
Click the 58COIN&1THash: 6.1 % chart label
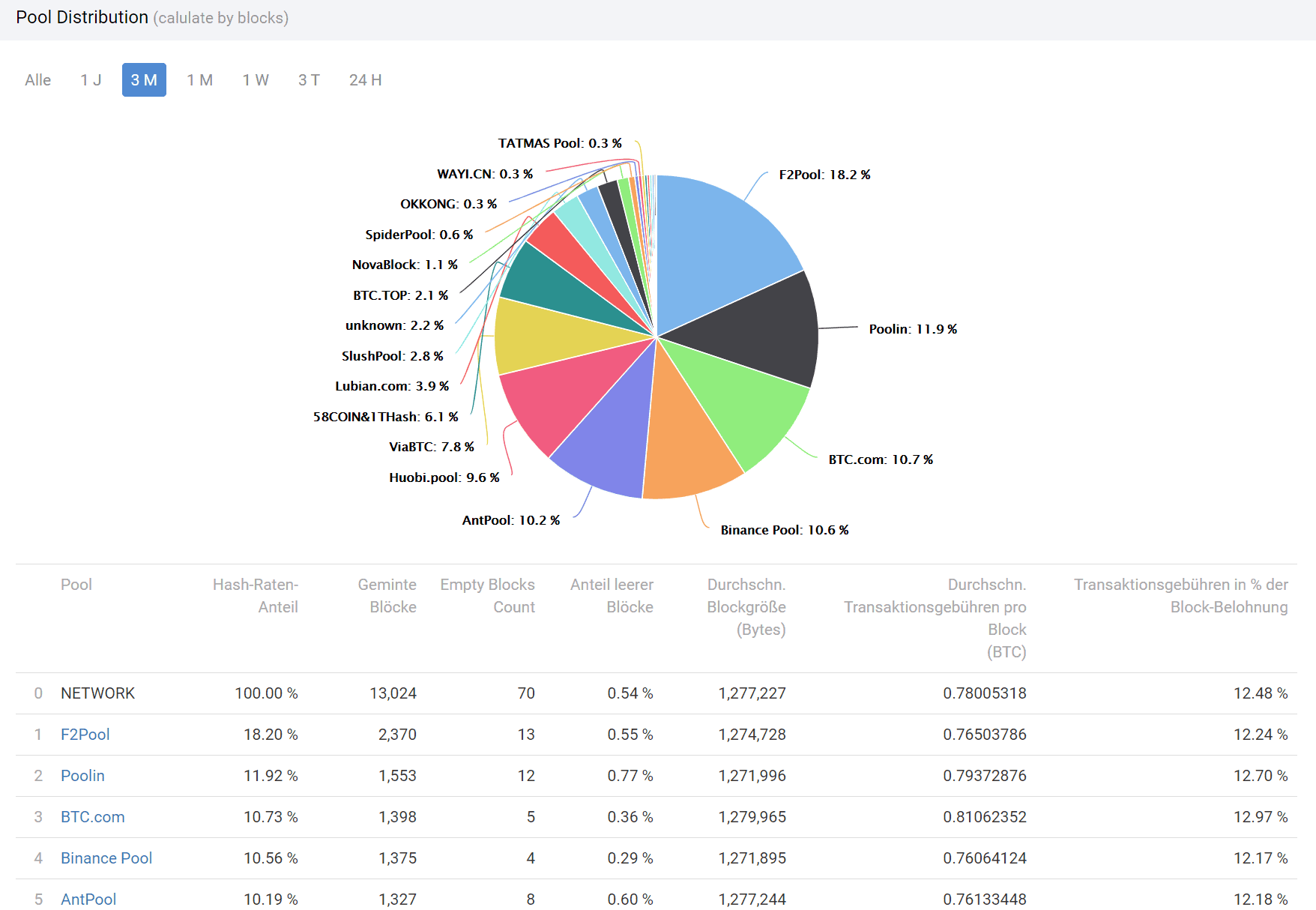[386, 417]
